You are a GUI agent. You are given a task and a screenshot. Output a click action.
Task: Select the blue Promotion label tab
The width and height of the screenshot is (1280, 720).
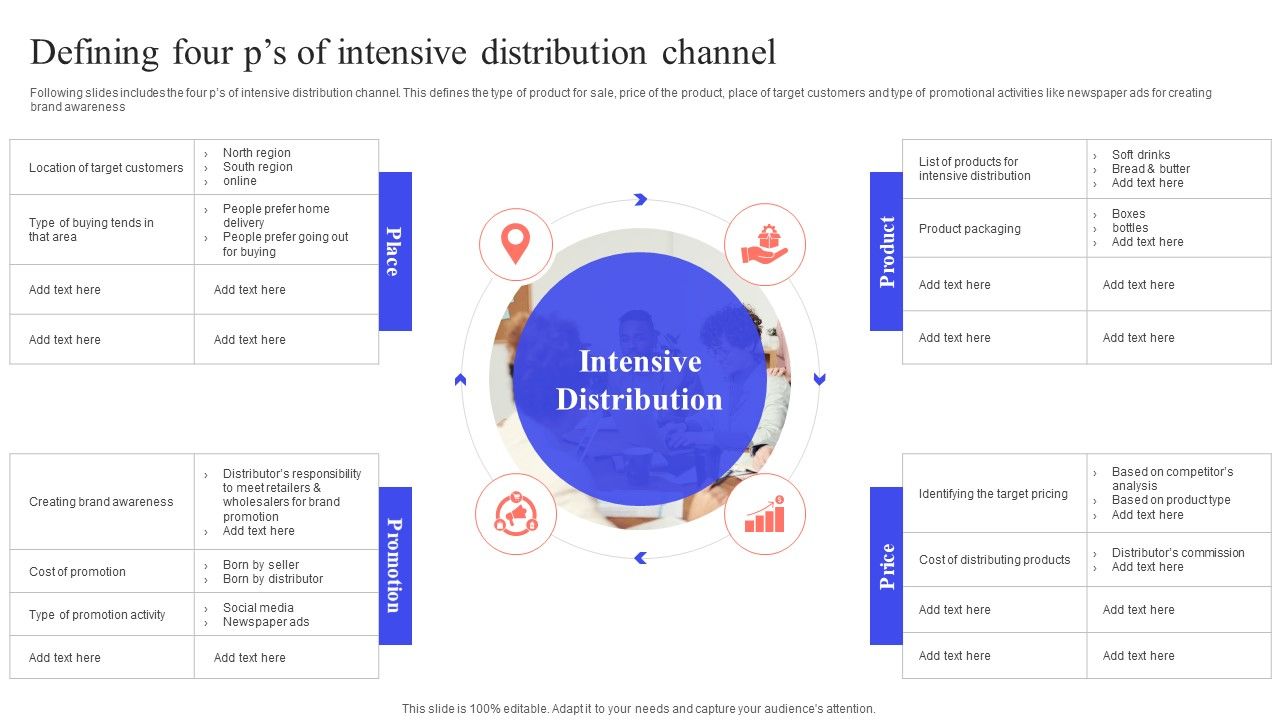pyautogui.click(x=395, y=566)
